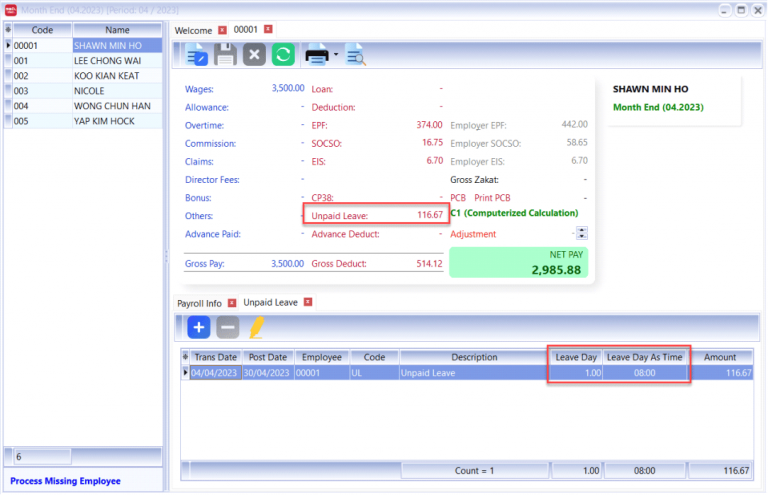Click the grey Cancel X toolbar icon
The width and height of the screenshot is (768, 495).
click(254, 55)
